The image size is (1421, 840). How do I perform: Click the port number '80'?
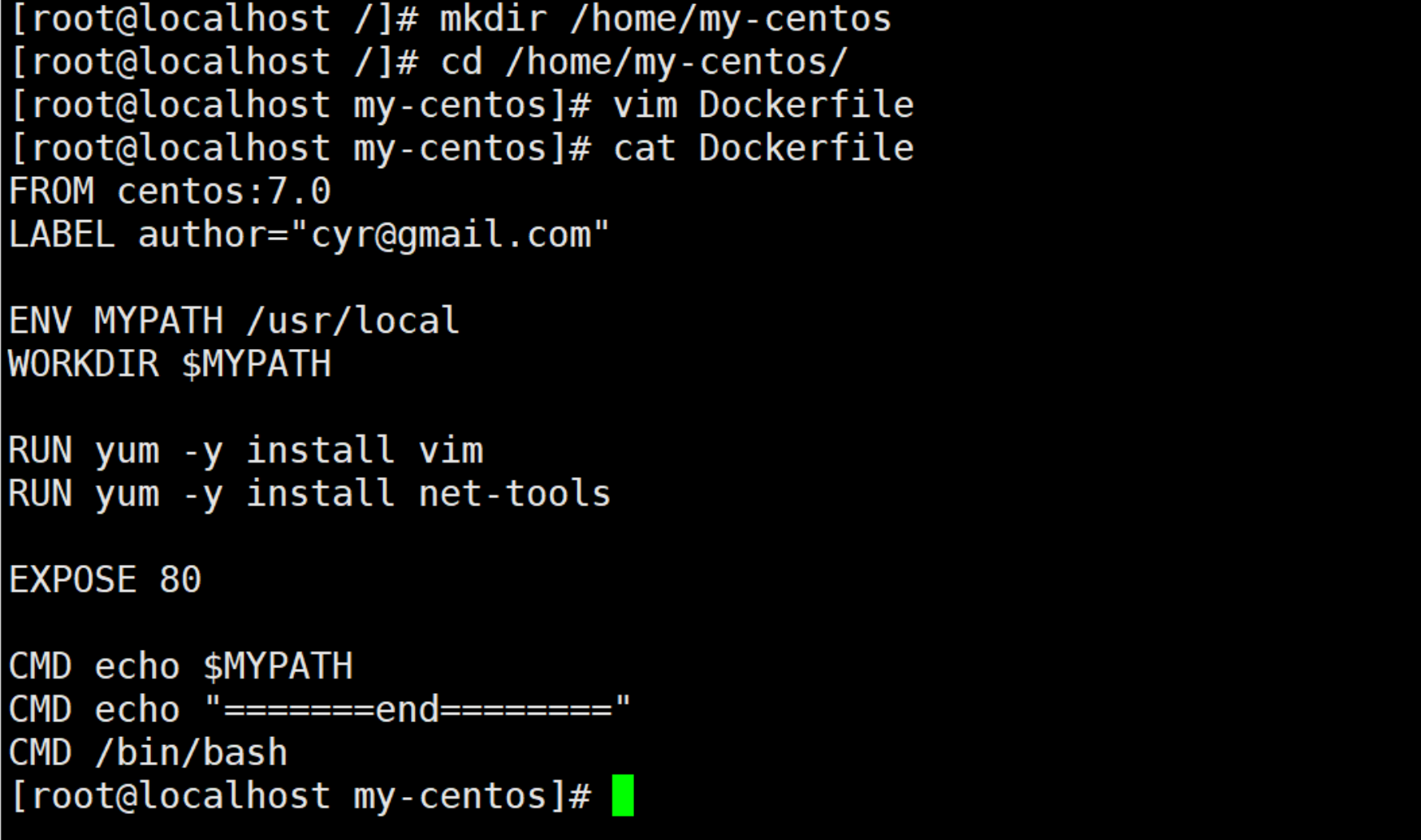pos(180,579)
